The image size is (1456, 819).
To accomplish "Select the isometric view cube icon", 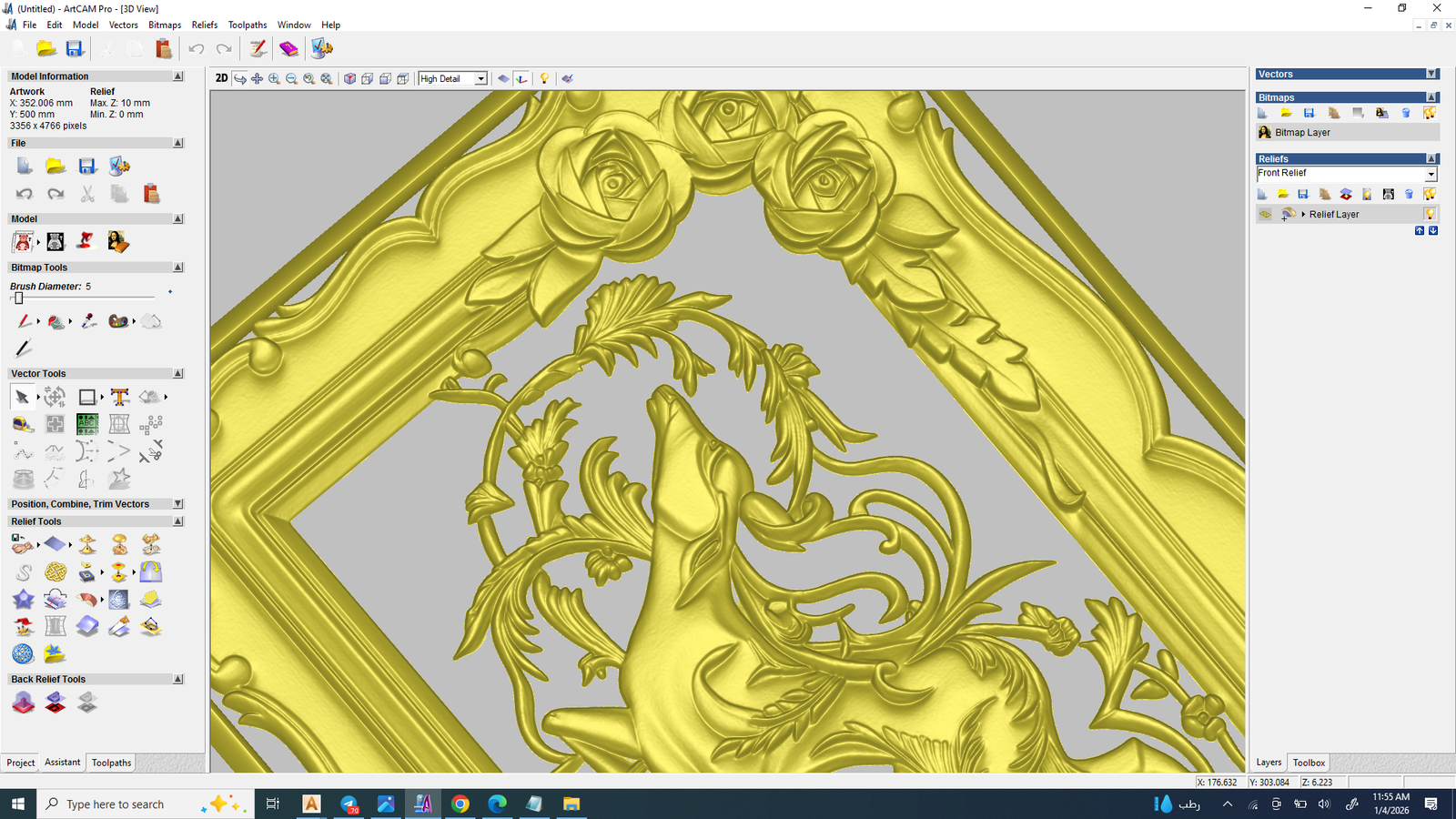I will click(x=349, y=79).
